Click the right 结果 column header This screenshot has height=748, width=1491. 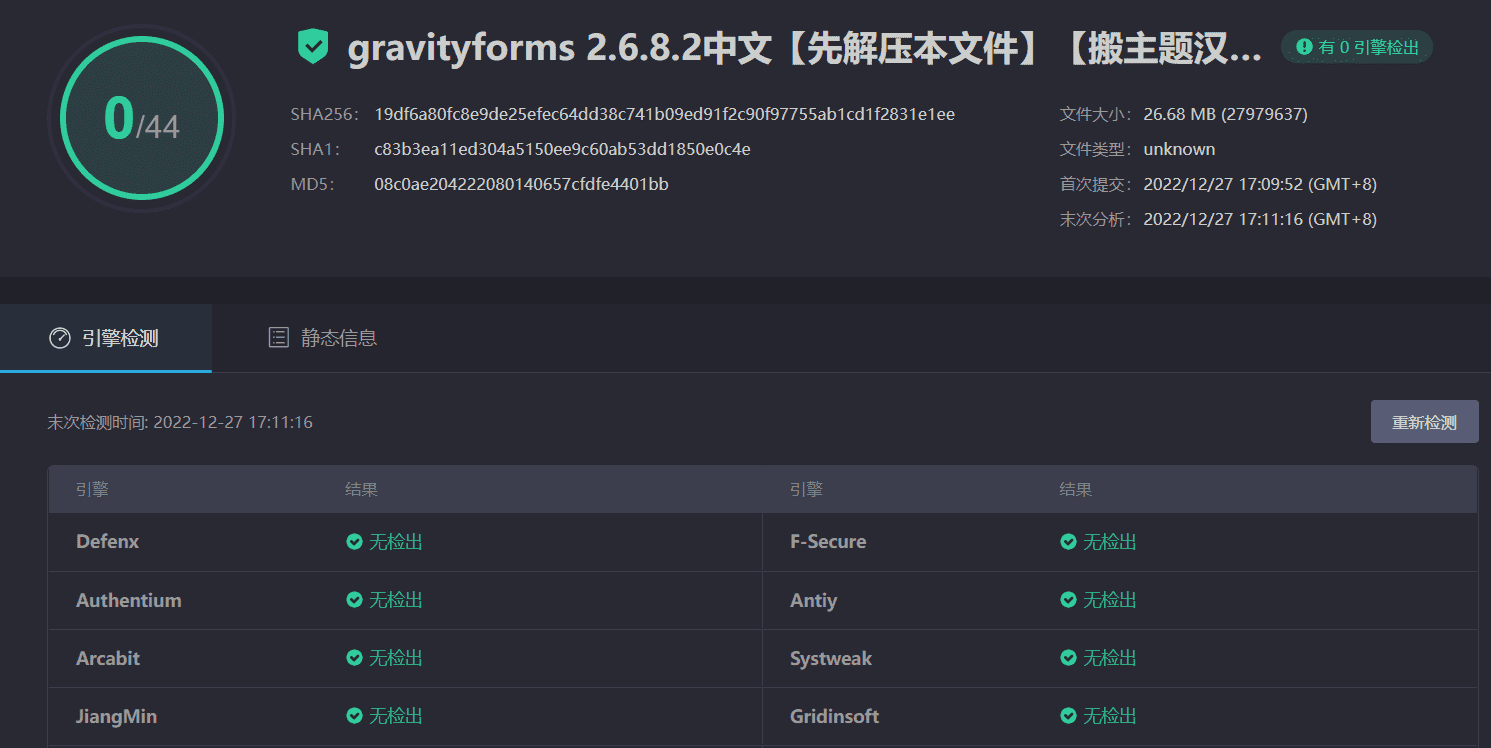tap(1076, 490)
